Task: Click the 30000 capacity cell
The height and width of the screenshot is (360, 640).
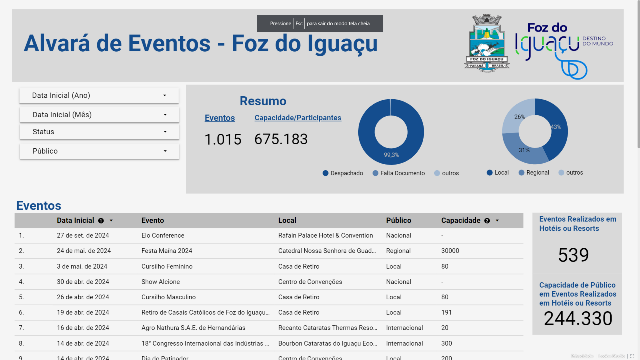Action: click(450, 251)
